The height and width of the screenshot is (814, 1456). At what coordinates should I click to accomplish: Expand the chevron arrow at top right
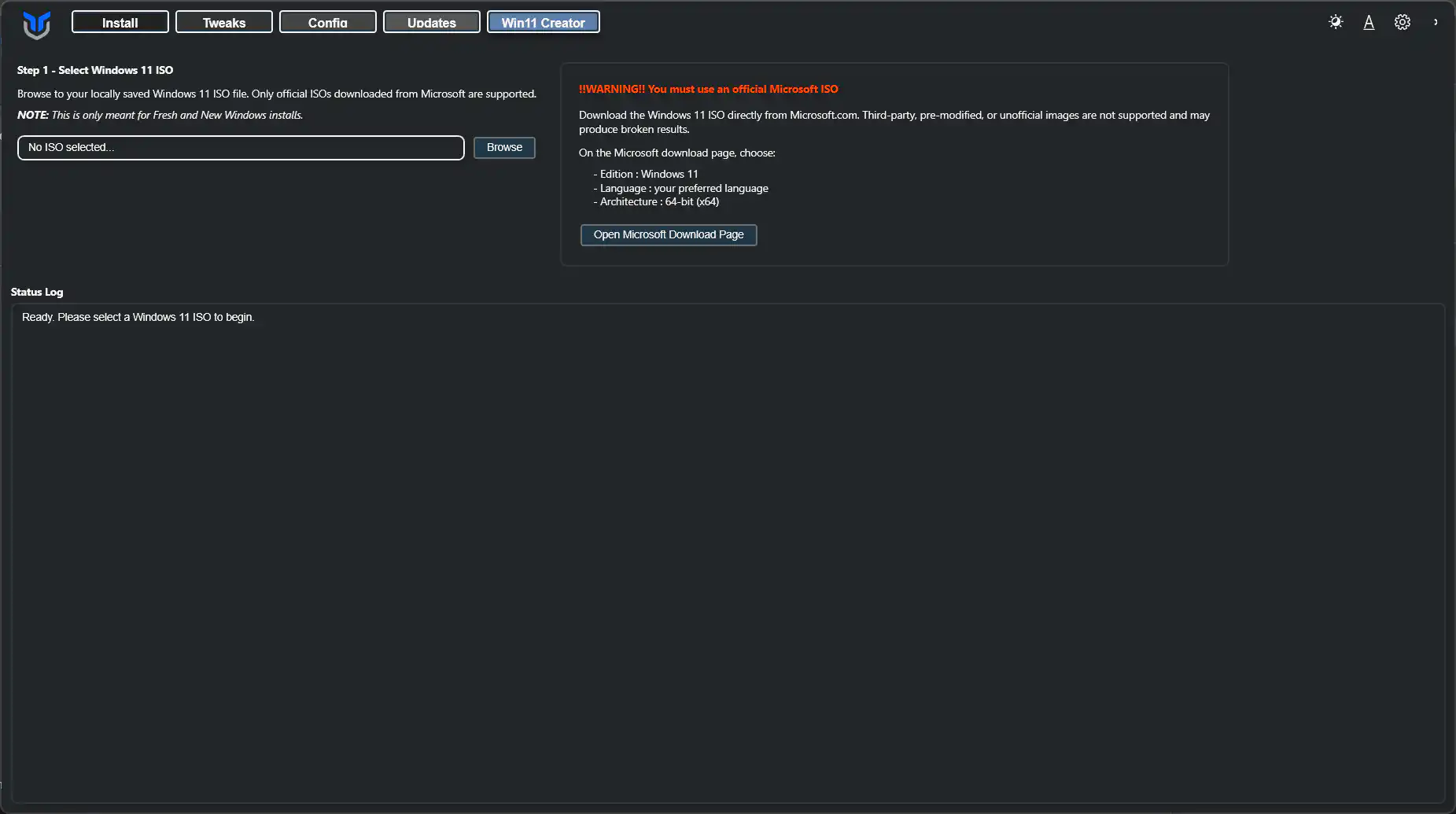pyautogui.click(x=1436, y=22)
